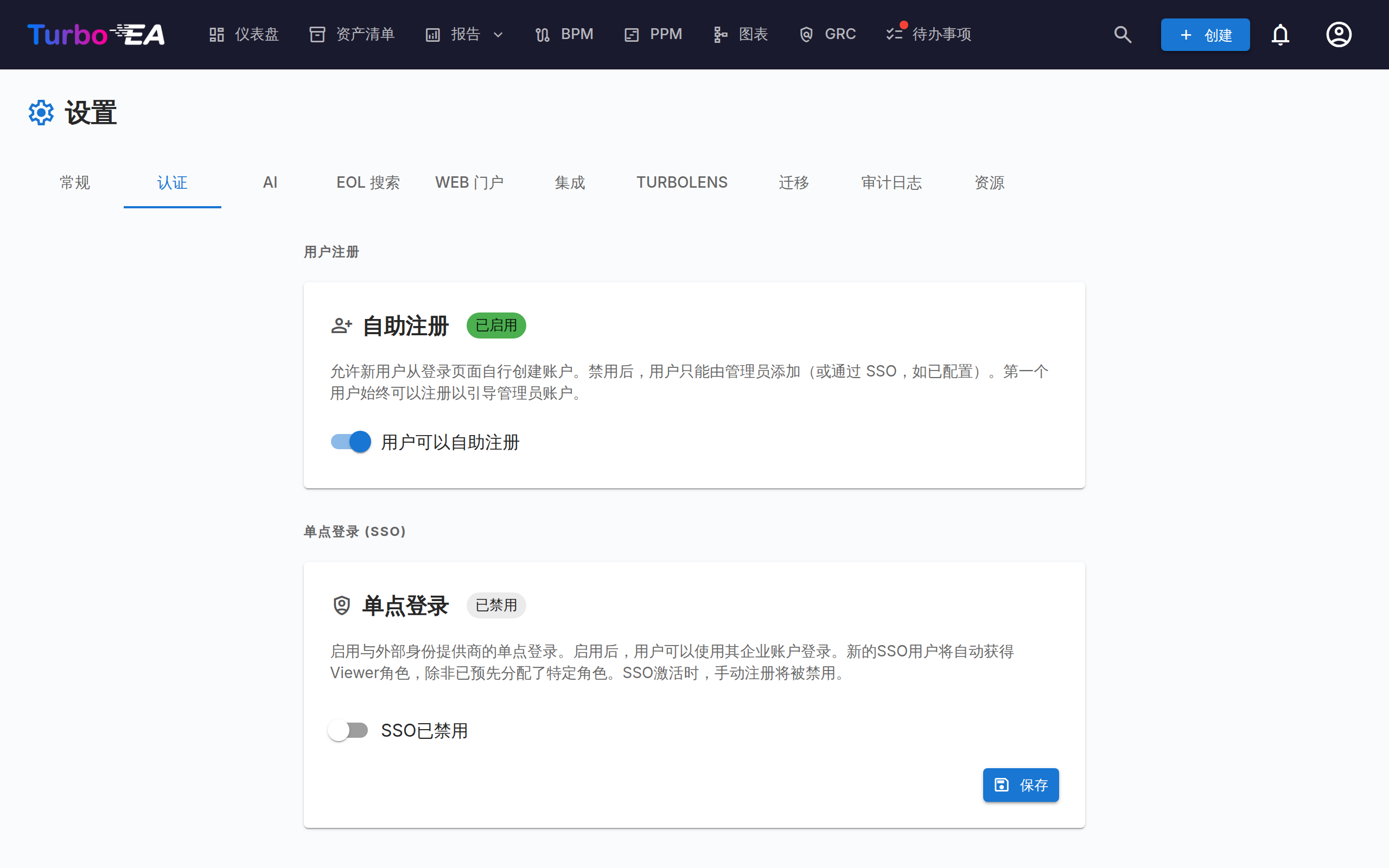Open the EOL 搜索 tab
The width and height of the screenshot is (1389, 868).
[x=368, y=183]
